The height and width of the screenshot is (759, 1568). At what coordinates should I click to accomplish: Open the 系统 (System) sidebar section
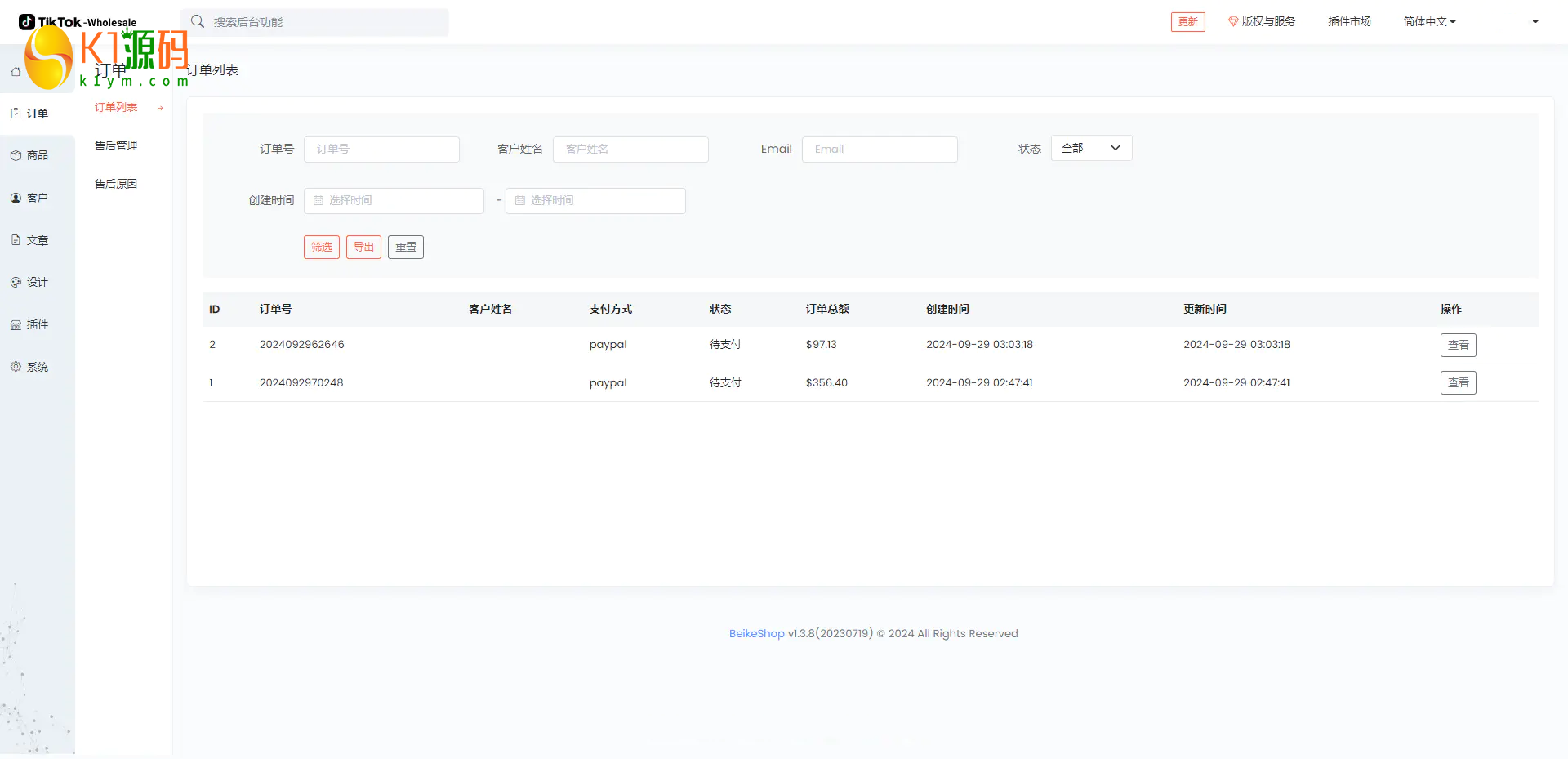coord(30,367)
